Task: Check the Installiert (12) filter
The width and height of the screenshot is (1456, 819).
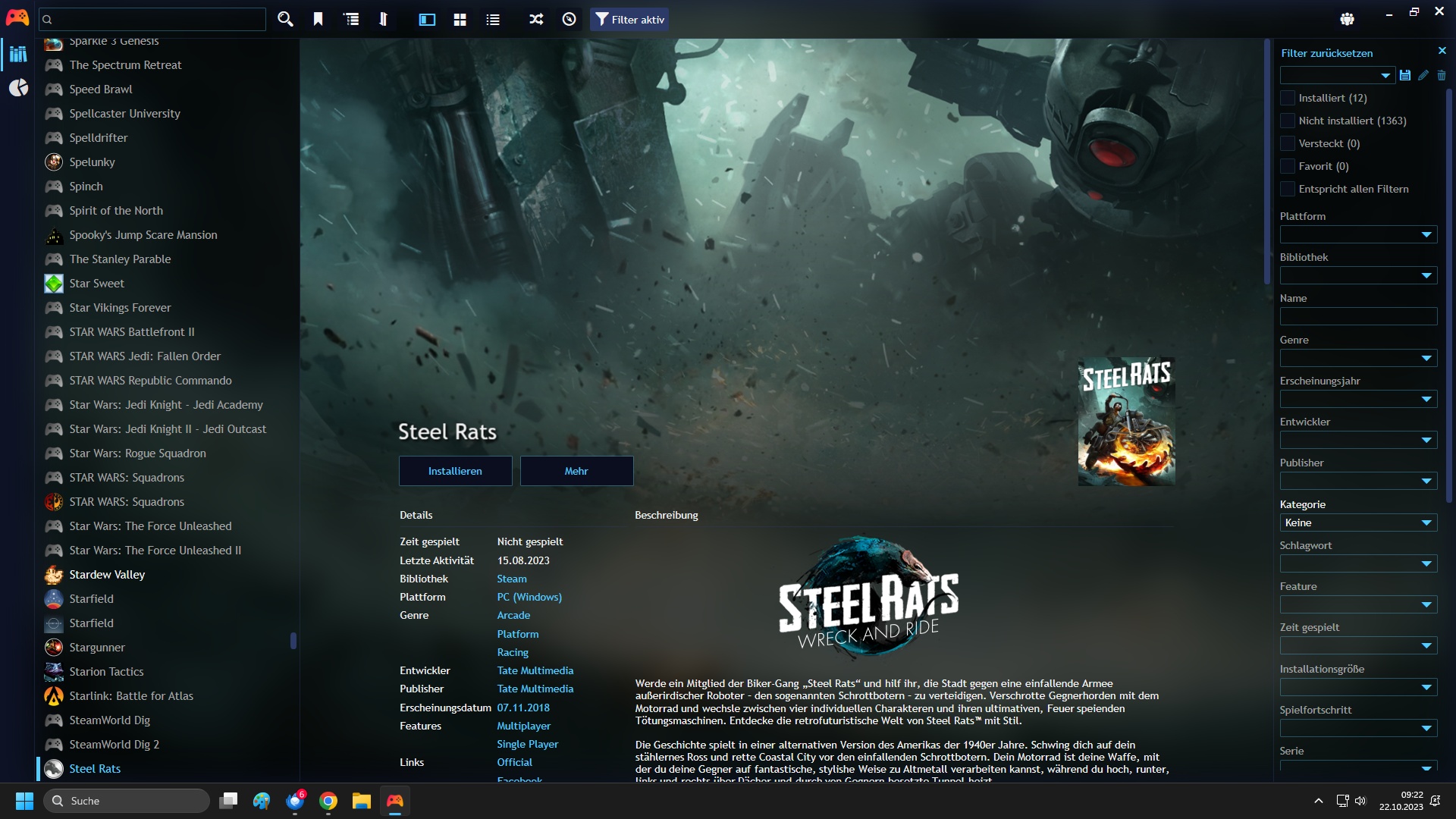Action: 1288,98
